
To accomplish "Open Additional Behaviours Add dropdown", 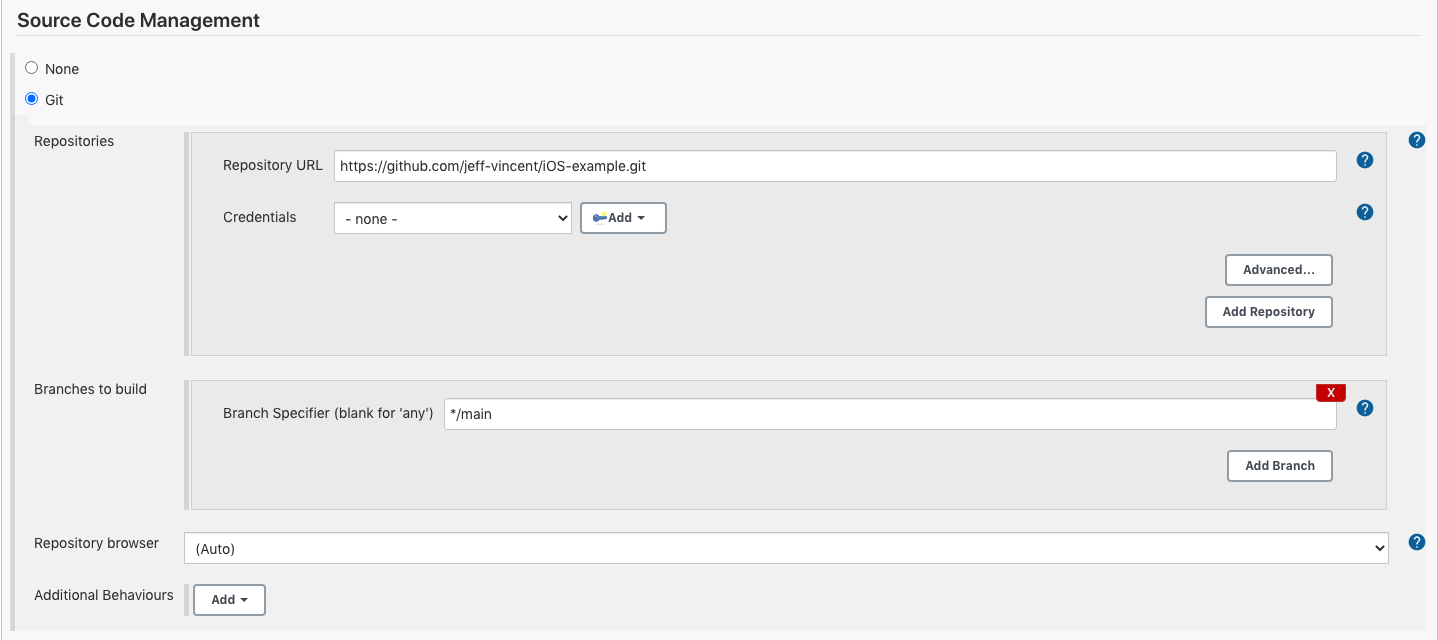I will (229, 600).
